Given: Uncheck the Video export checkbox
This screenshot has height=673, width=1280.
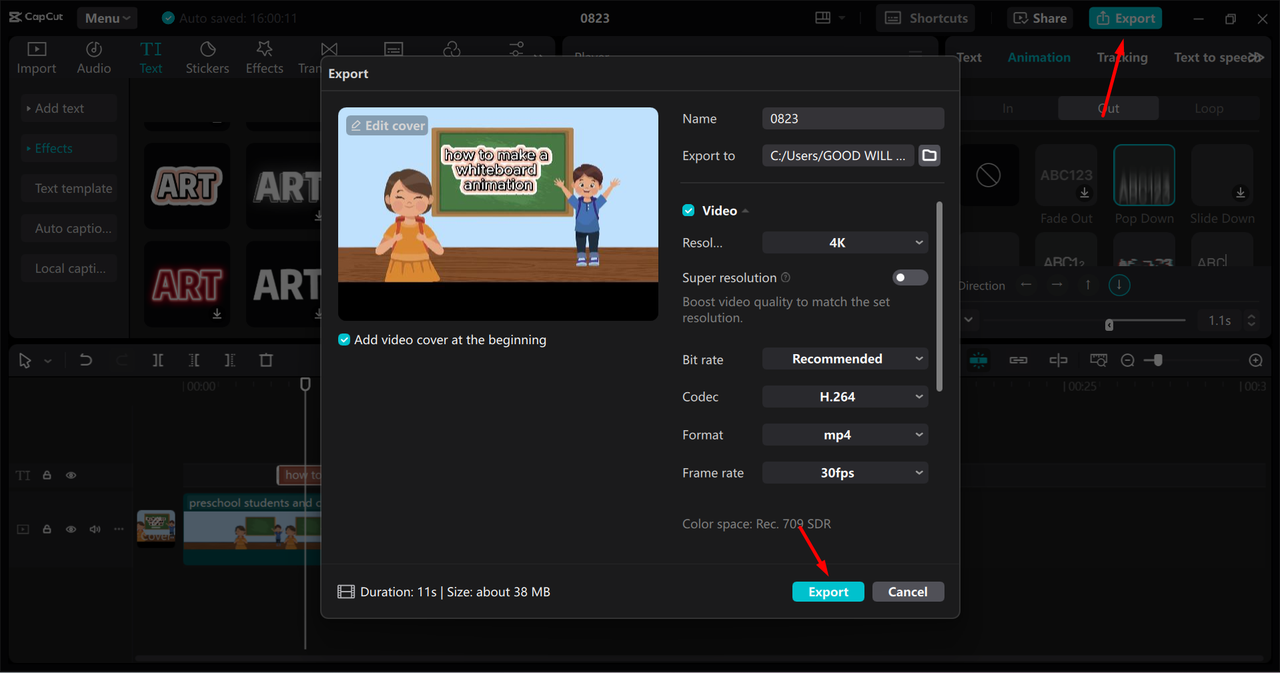Looking at the screenshot, I should (x=688, y=211).
